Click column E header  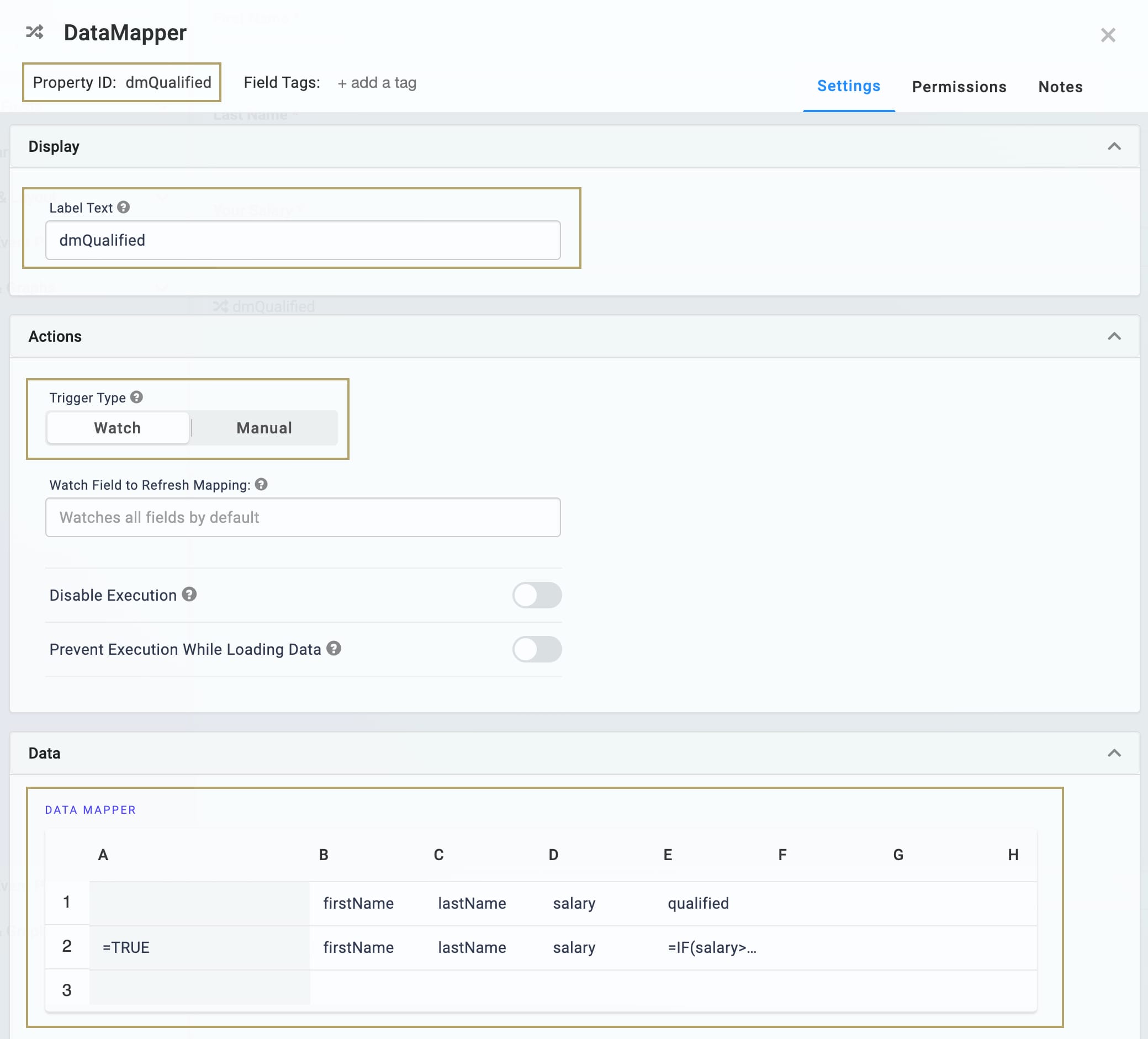coord(668,855)
